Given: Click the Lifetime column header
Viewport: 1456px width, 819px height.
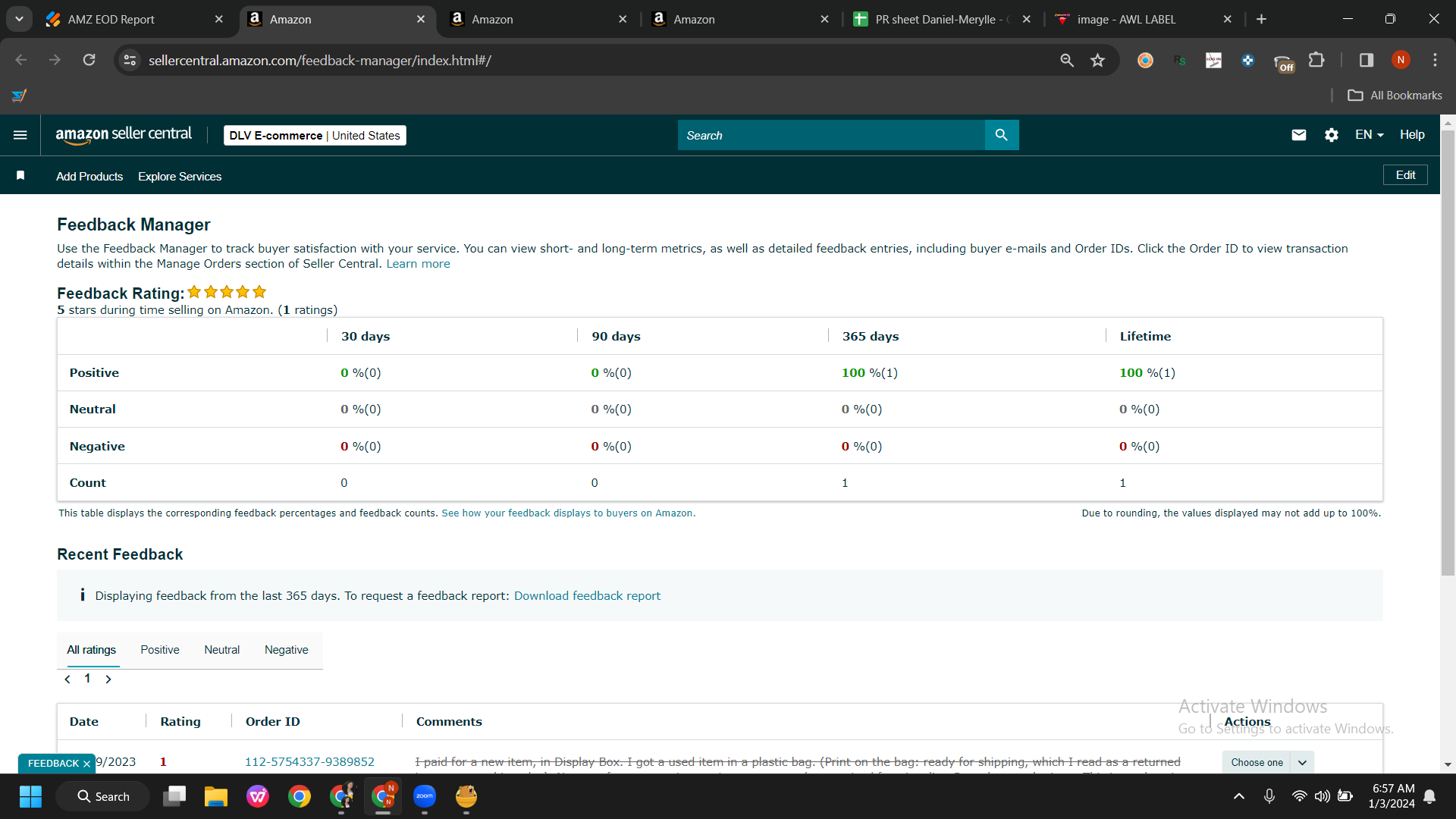Looking at the screenshot, I should point(1145,337).
